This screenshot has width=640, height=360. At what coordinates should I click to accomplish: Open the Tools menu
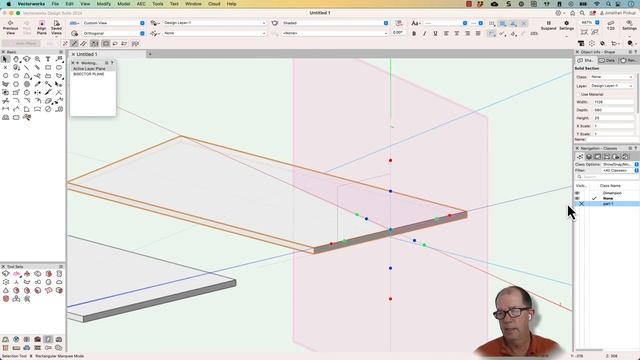[158, 4]
